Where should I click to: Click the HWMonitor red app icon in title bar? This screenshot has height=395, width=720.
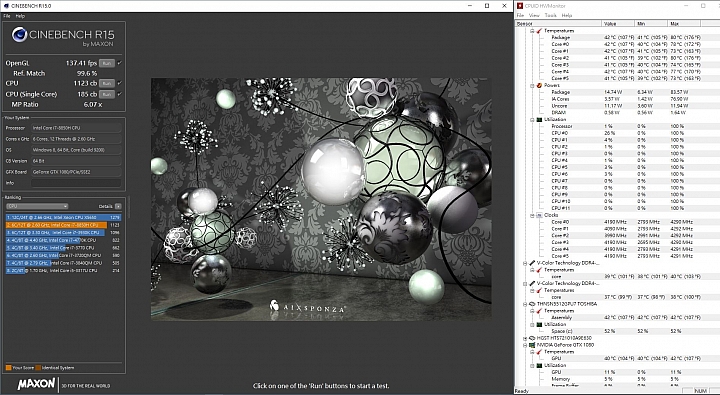520,6
